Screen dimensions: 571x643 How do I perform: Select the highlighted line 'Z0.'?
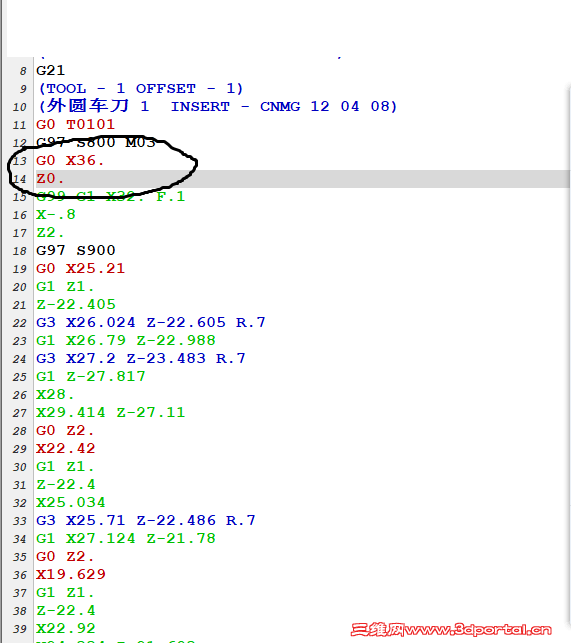coord(303,178)
